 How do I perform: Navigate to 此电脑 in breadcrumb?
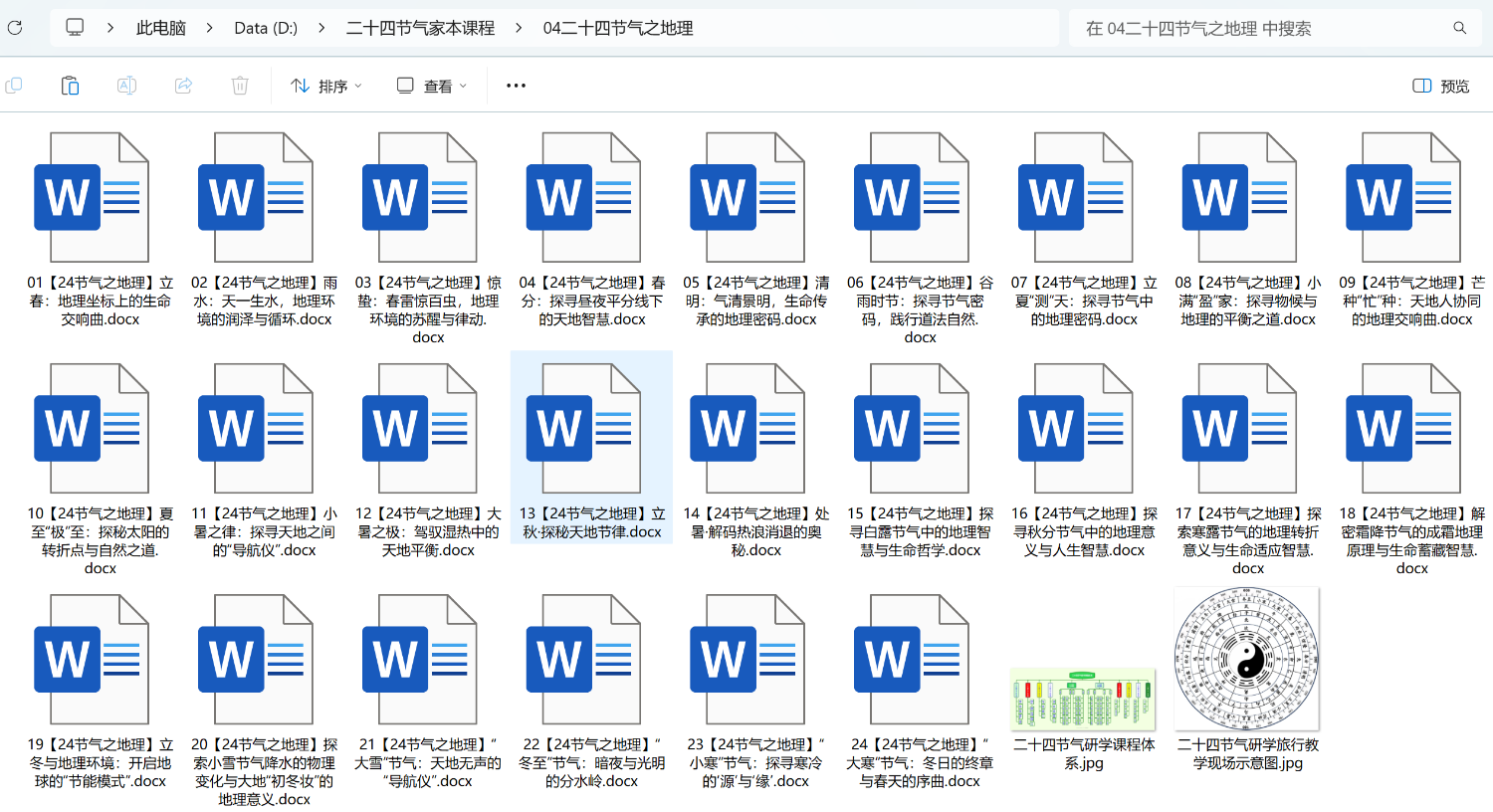[160, 28]
